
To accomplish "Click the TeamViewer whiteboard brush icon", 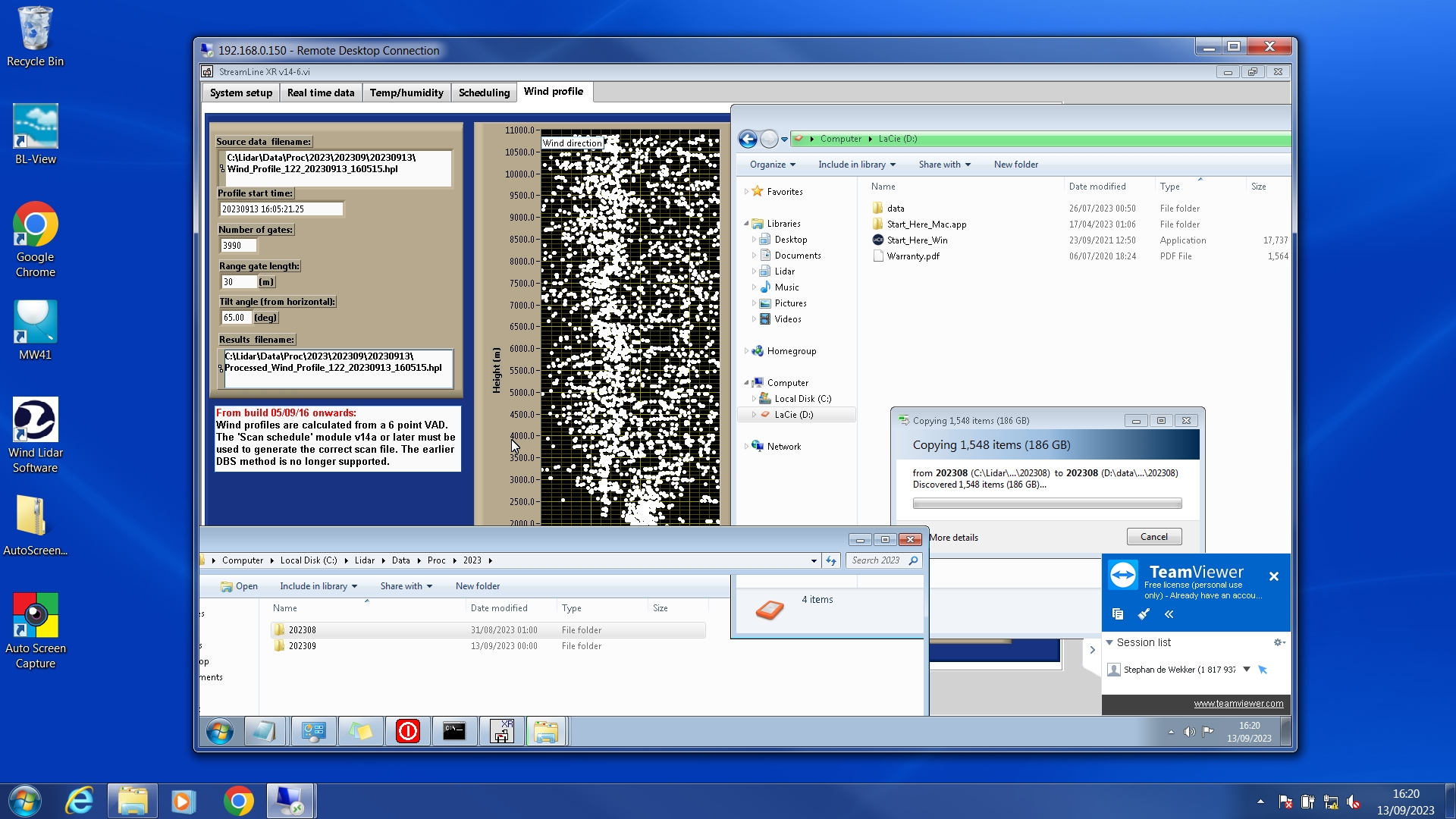I will pyautogui.click(x=1144, y=614).
